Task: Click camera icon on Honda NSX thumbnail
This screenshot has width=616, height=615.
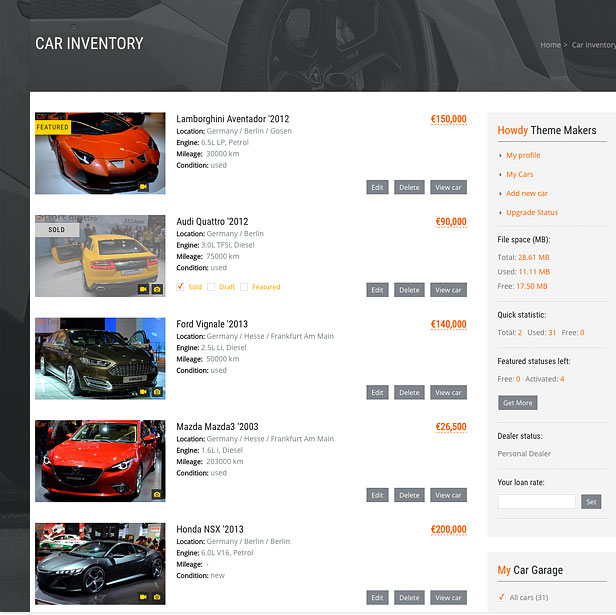Action: point(156,597)
